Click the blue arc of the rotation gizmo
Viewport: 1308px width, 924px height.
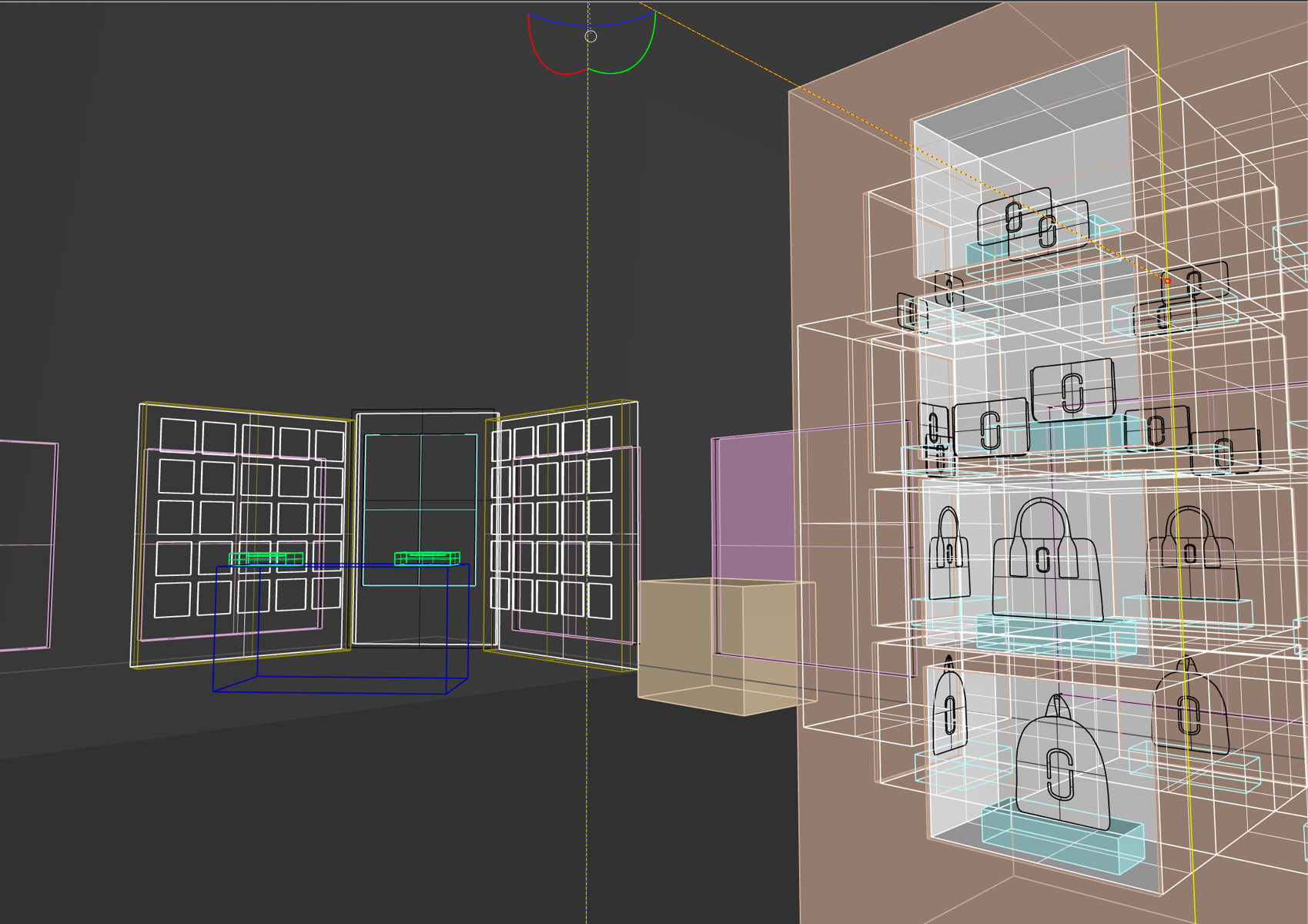click(x=590, y=25)
